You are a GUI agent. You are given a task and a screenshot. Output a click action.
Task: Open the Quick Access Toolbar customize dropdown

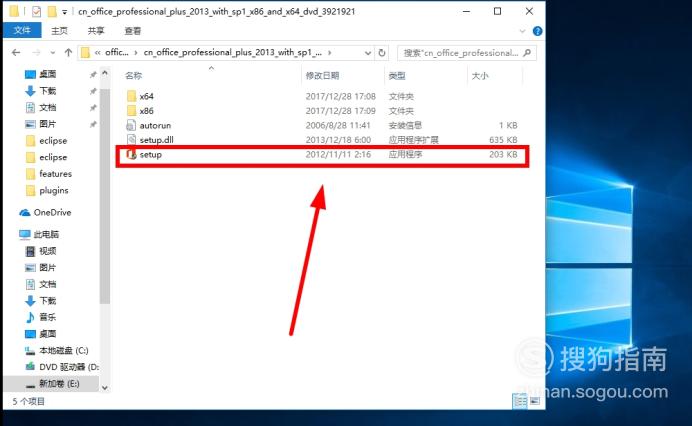65,12
